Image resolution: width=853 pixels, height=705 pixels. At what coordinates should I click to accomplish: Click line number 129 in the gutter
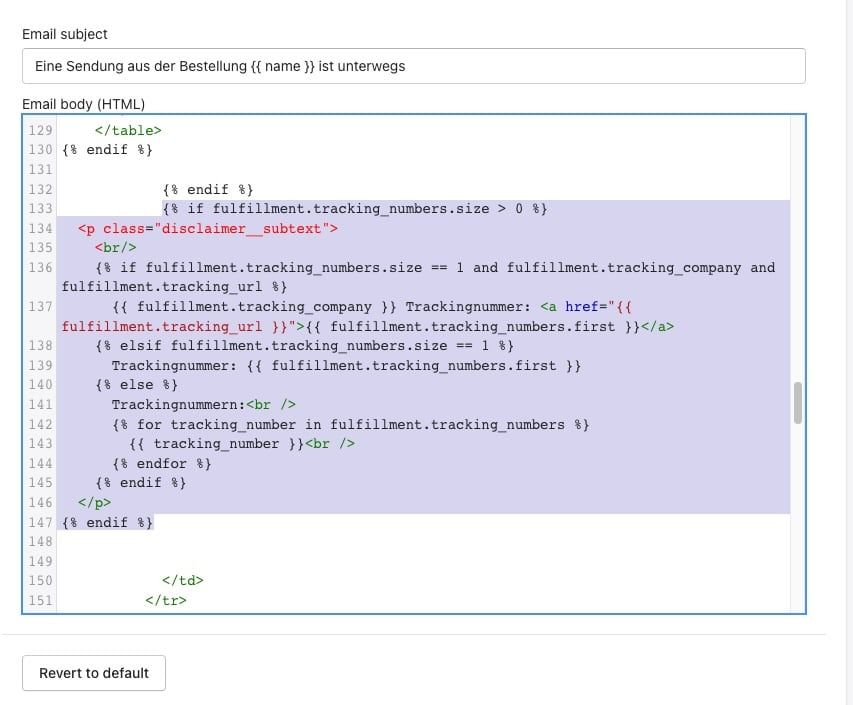40,130
